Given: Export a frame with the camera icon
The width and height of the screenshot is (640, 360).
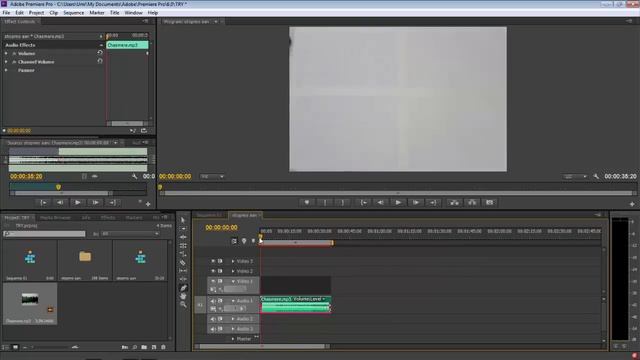Looking at the screenshot, I should click(x=489, y=202).
